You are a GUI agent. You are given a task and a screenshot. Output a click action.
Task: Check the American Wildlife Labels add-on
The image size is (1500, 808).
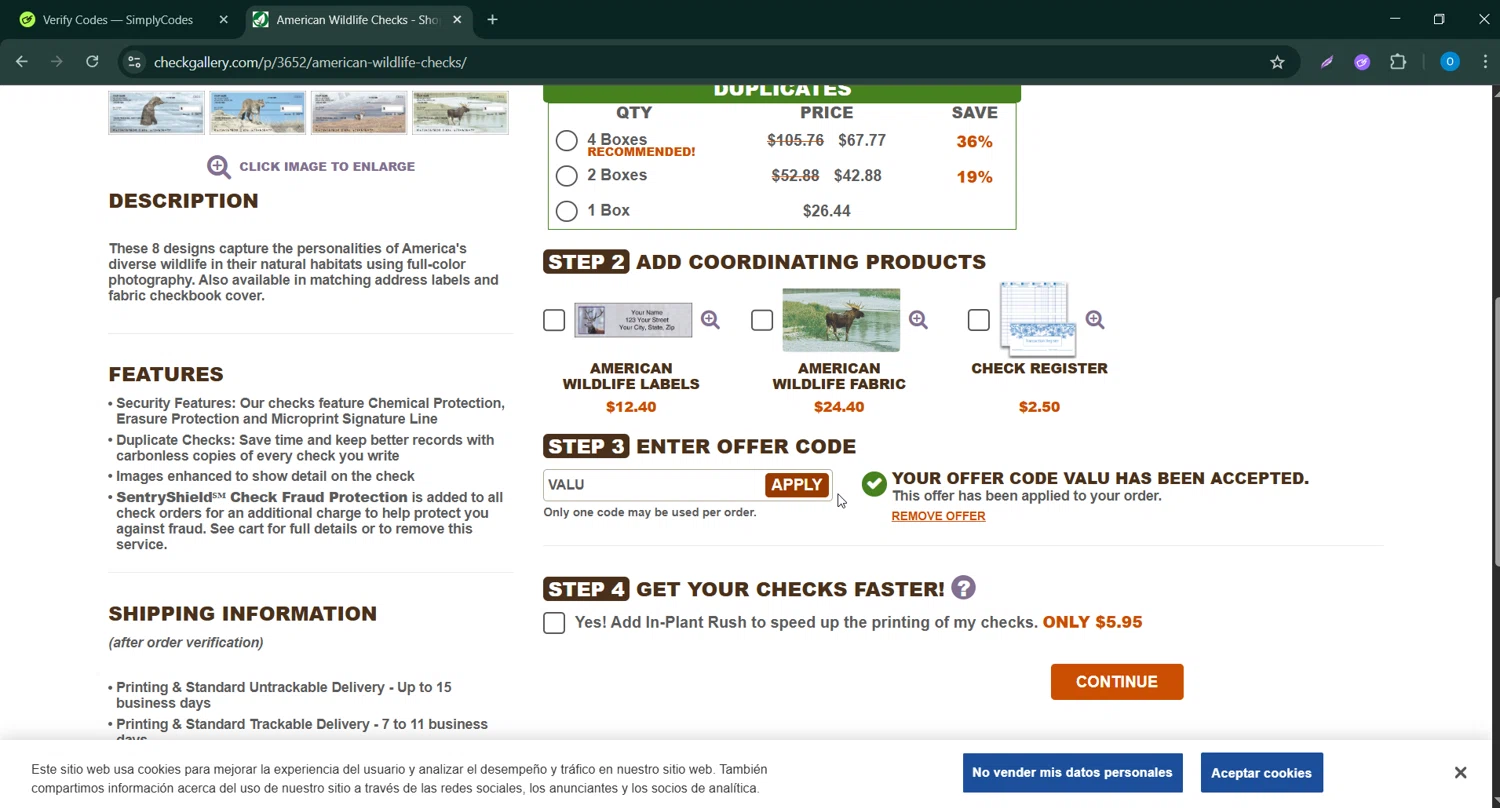pos(554,320)
